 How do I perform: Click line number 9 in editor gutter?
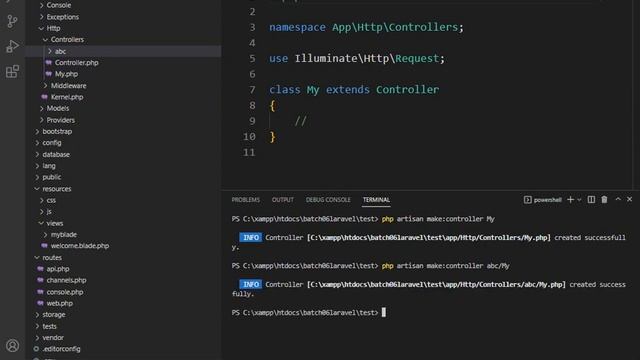point(252,121)
